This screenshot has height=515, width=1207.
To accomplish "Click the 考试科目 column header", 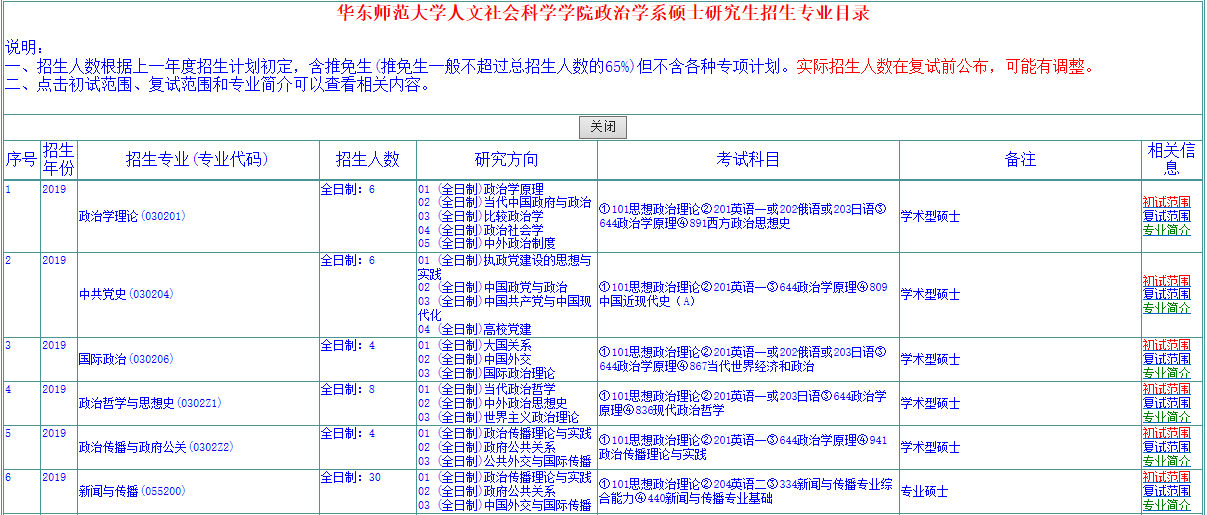I will pos(747,160).
